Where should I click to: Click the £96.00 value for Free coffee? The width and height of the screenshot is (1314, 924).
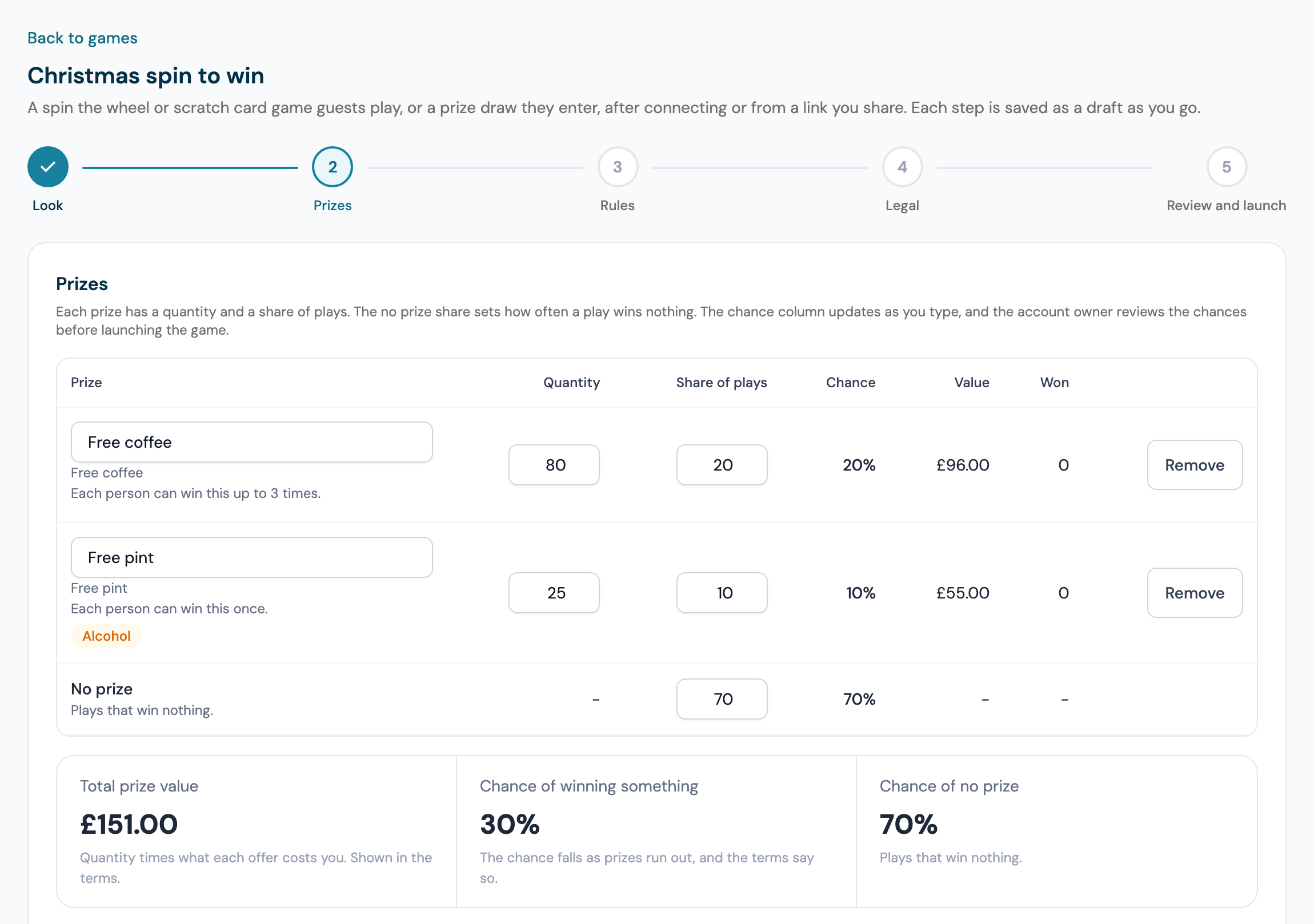point(963,465)
